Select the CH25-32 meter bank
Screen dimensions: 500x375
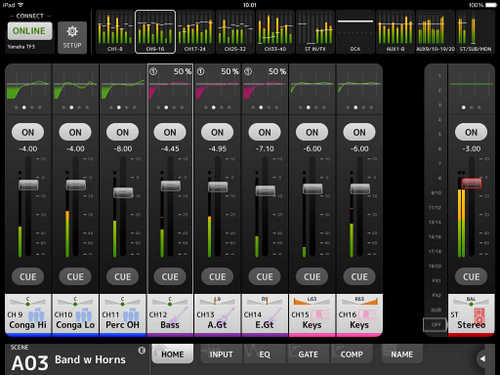235,32
